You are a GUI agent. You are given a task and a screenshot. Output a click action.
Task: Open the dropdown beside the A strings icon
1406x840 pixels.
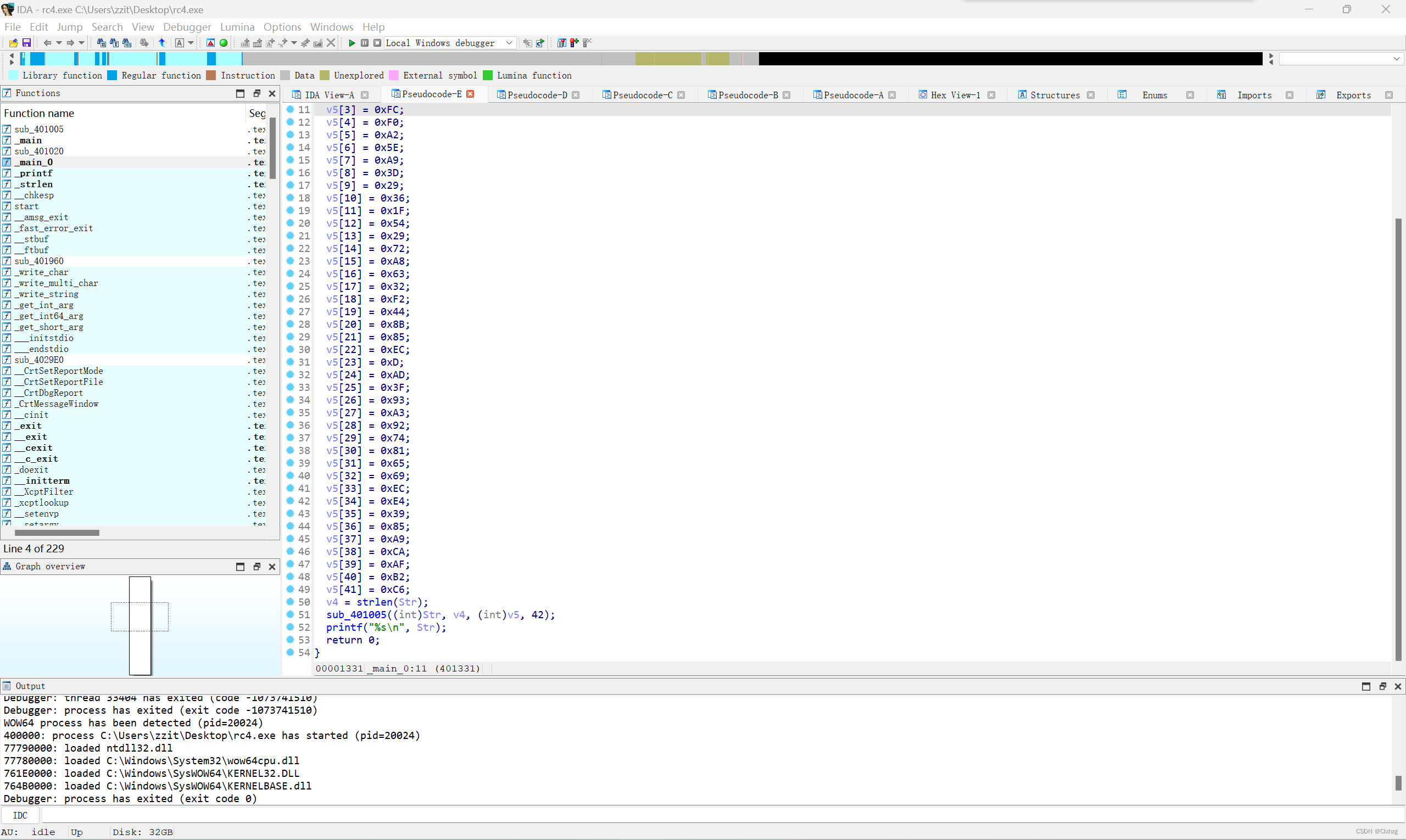(191, 42)
